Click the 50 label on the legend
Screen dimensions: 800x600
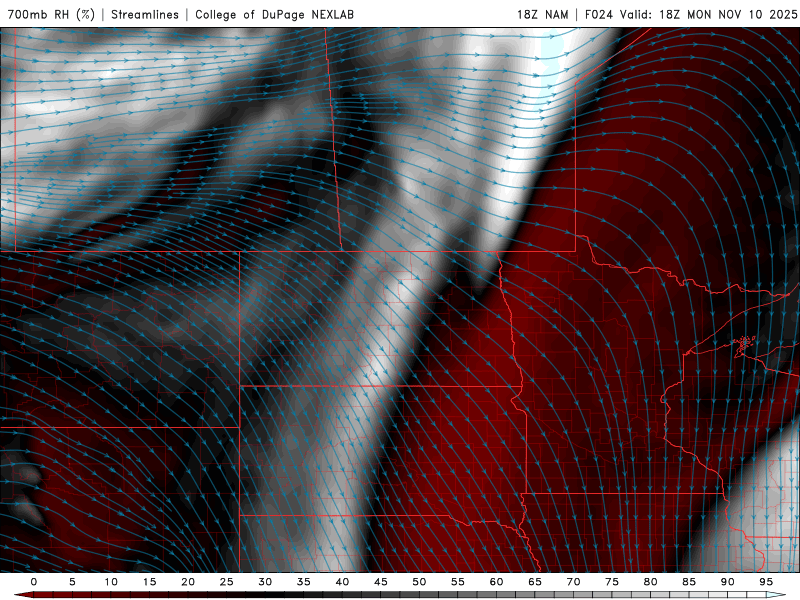point(419,582)
